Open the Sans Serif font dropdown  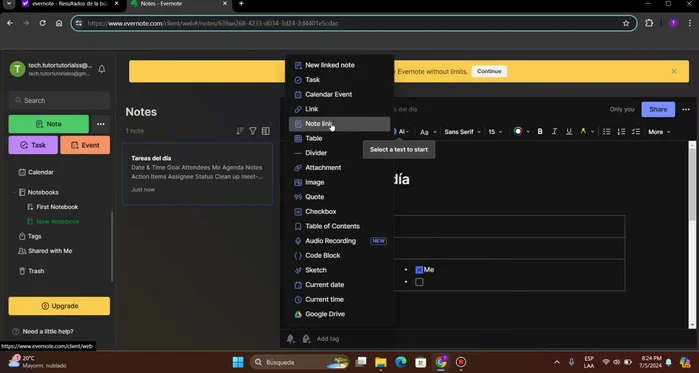462,132
